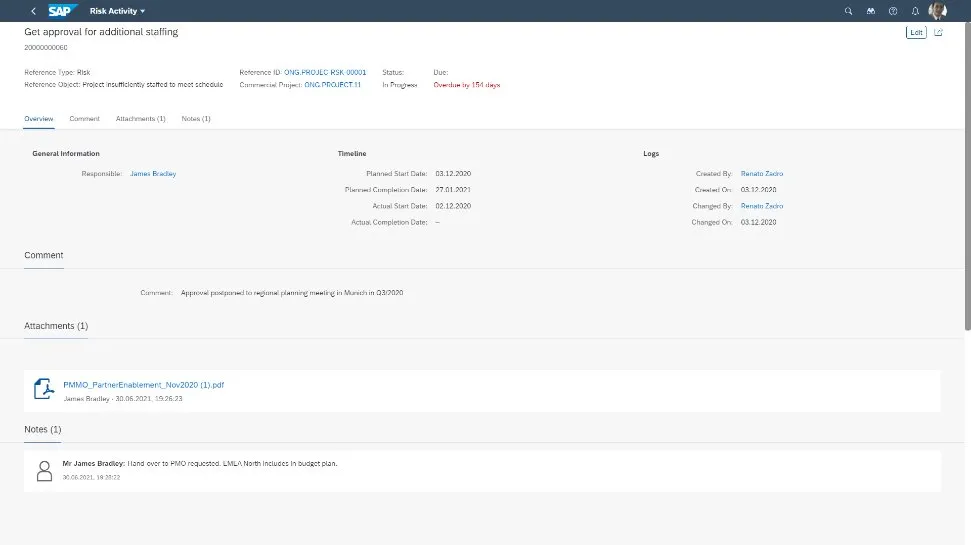Viewport: 971px width, 545px height.
Task: Show notifications via bell icon
Action: [x=914, y=11]
